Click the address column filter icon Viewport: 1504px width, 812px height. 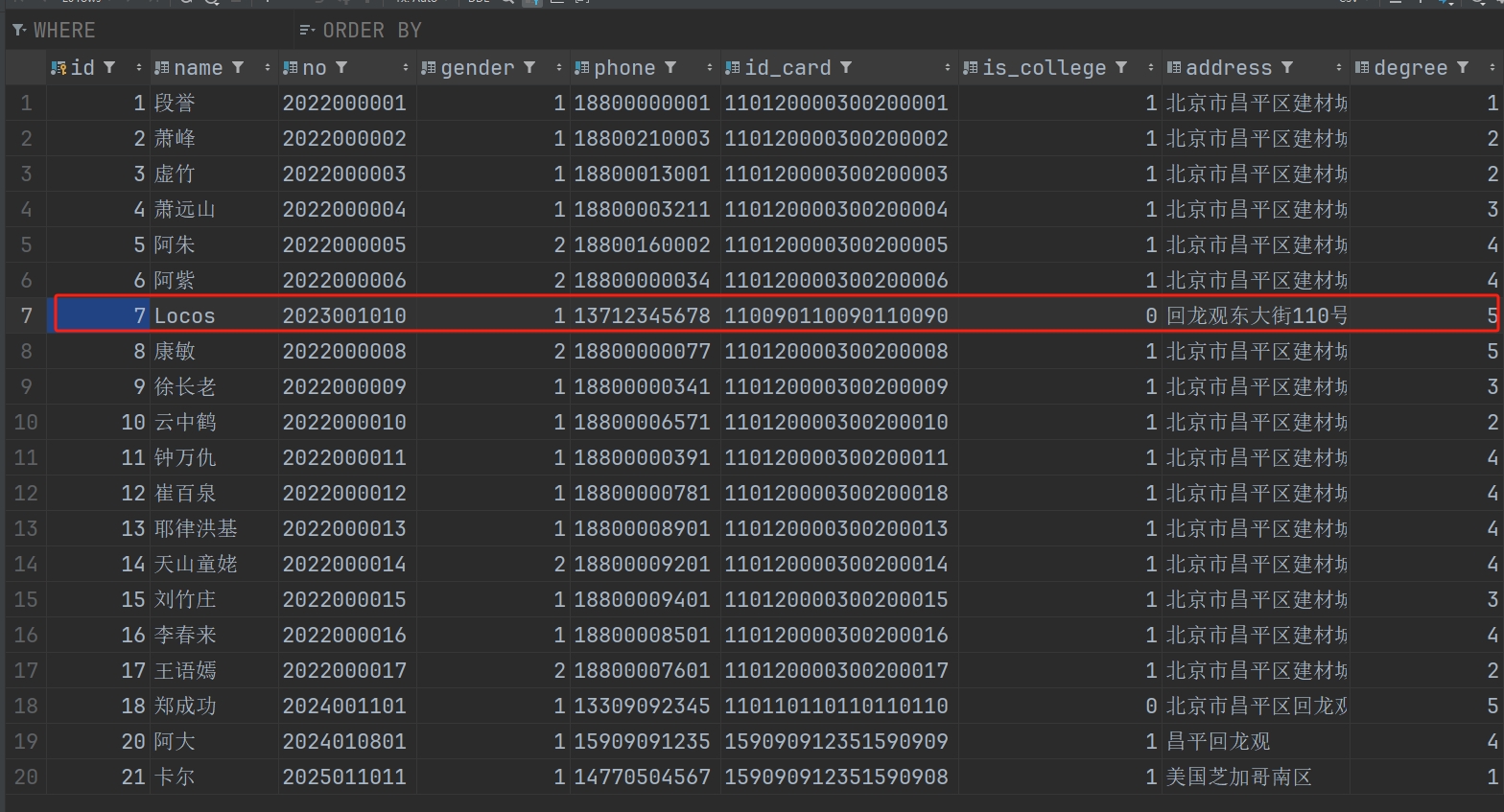[x=1287, y=68]
